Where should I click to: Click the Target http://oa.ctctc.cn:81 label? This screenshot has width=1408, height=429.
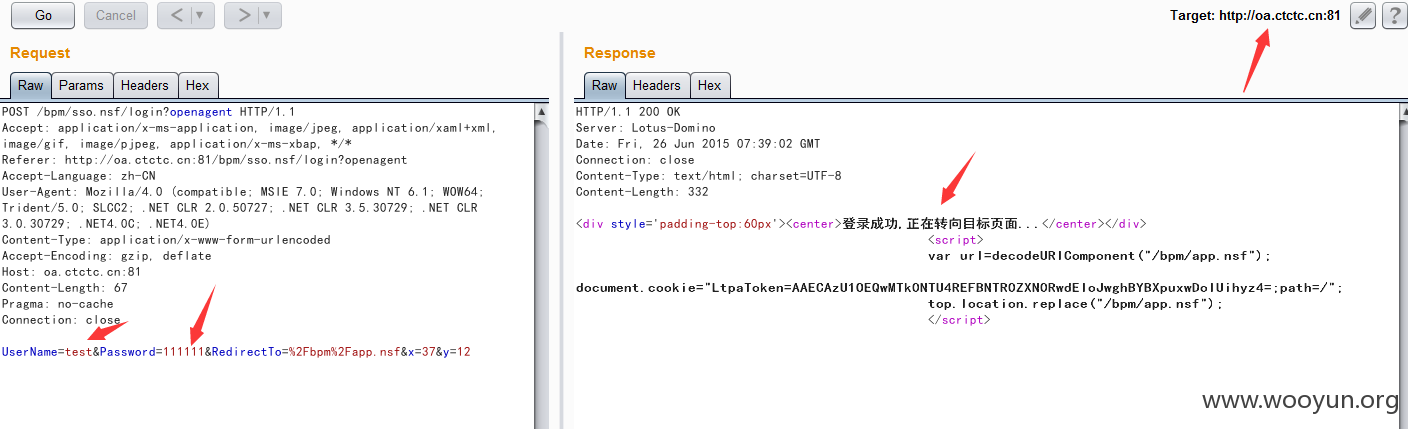coord(1255,16)
